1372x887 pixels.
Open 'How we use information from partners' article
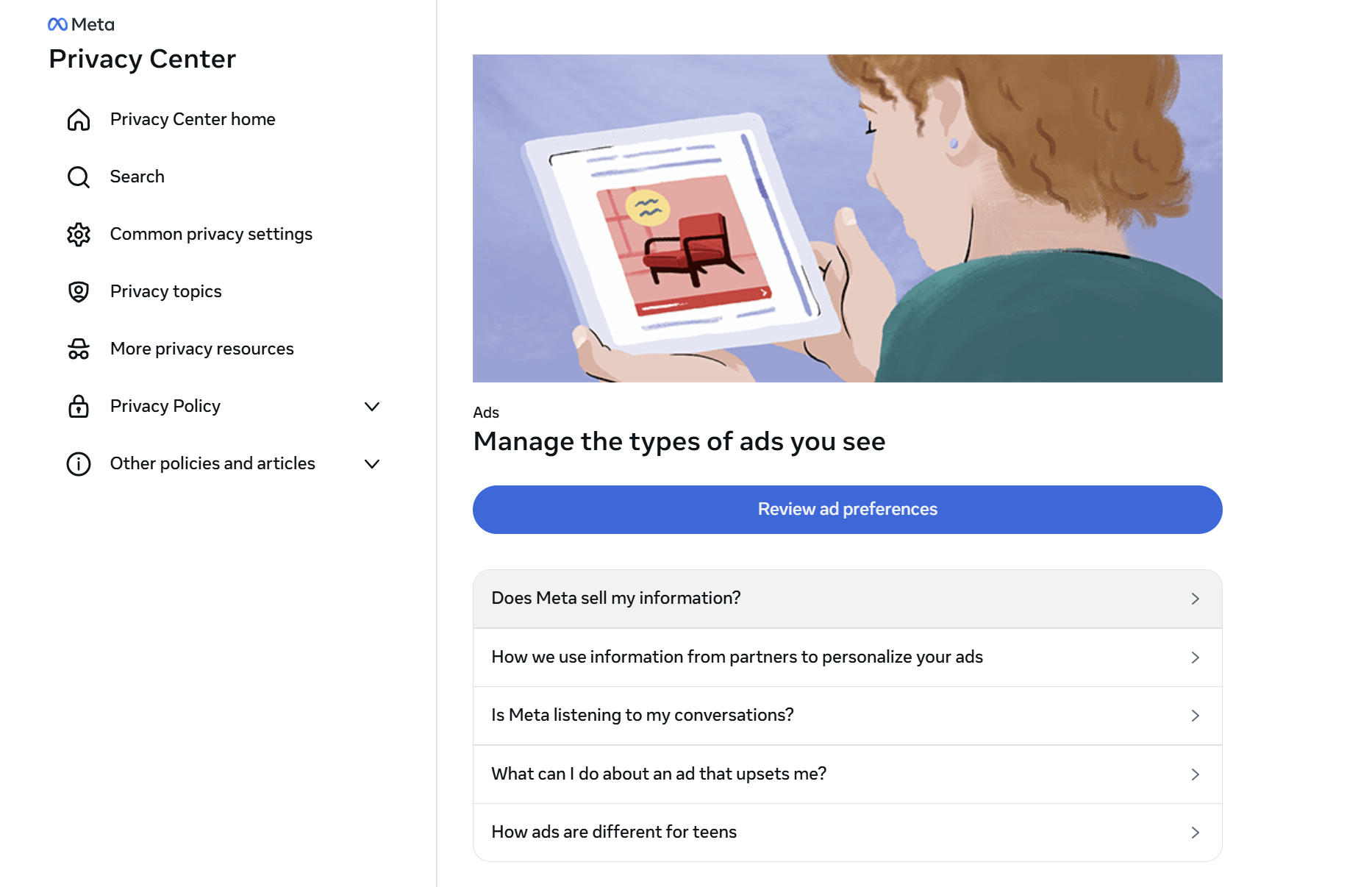pos(737,657)
